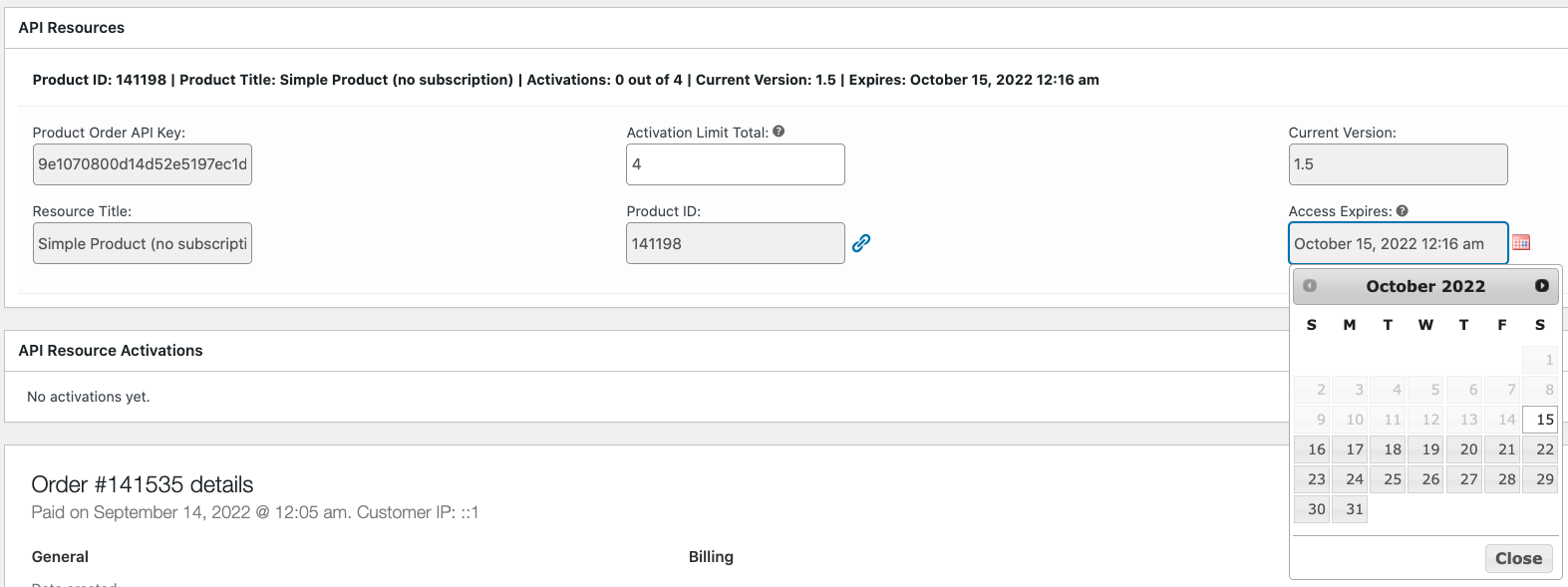Click the October 2022 calendar header

pos(1424,286)
